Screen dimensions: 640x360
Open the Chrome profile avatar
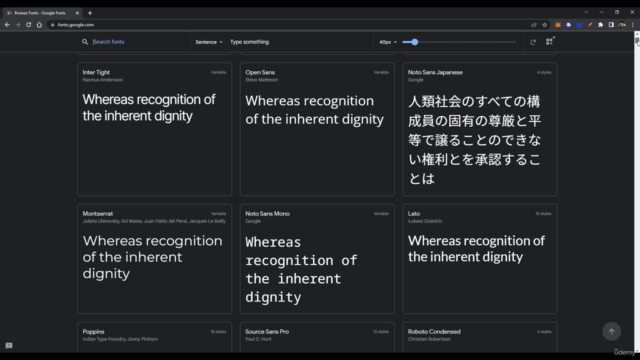point(622,25)
